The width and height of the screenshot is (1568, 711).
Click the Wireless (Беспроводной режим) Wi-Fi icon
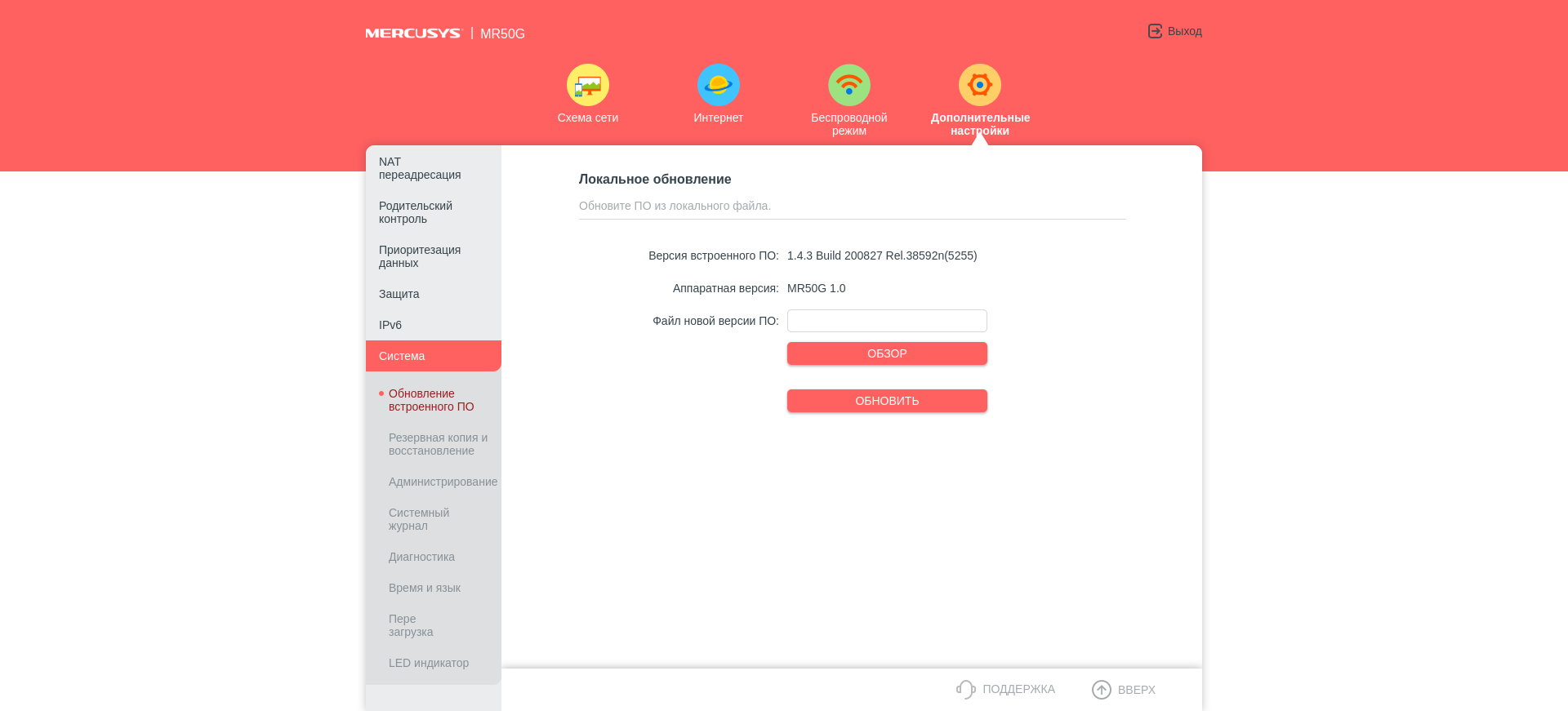pos(849,85)
